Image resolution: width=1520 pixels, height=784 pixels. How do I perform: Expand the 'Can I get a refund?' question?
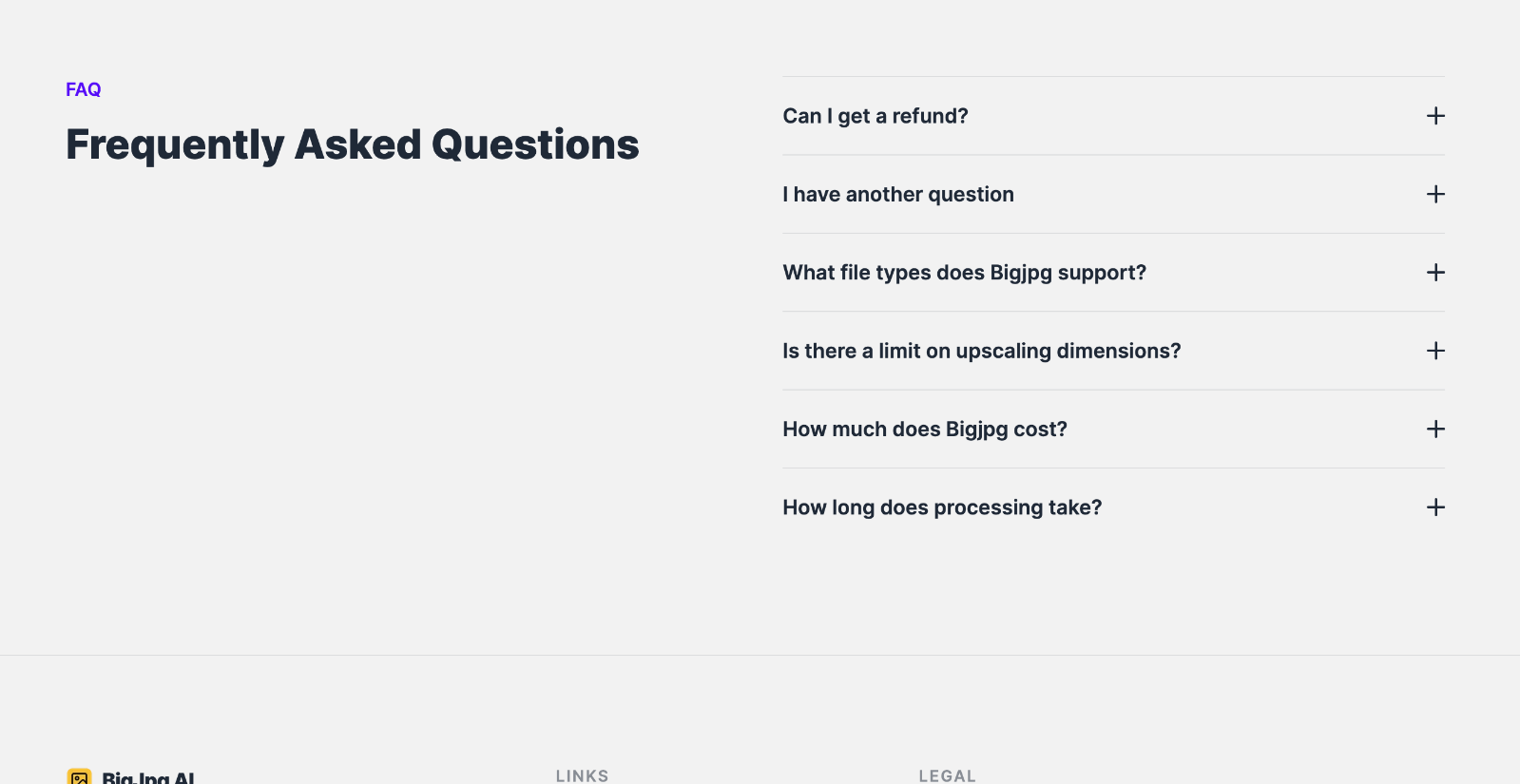[x=875, y=116]
